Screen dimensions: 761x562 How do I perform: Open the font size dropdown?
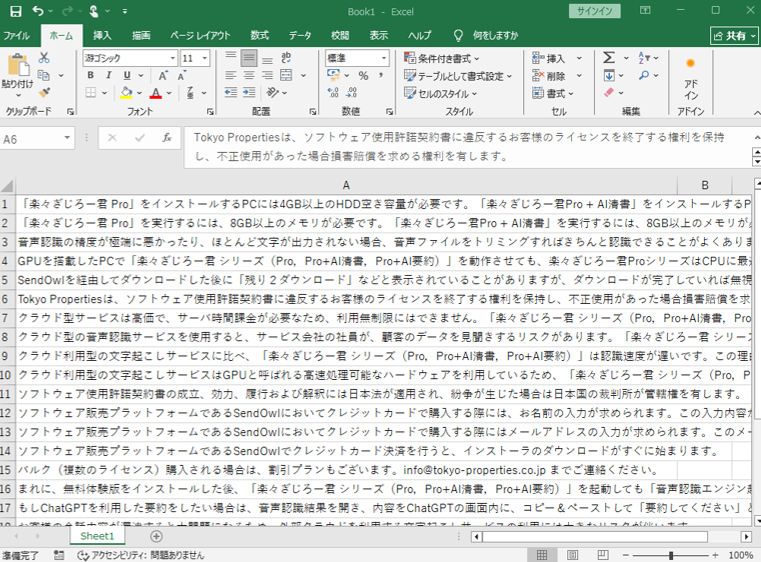point(205,58)
